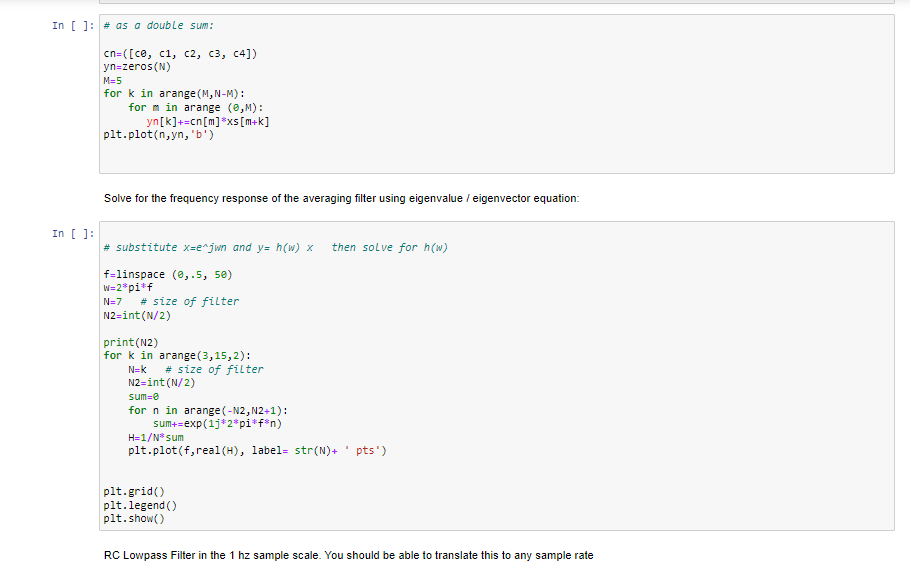Click the 'yn=zeros(N)' code line

pyautogui.click(x=137, y=67)
